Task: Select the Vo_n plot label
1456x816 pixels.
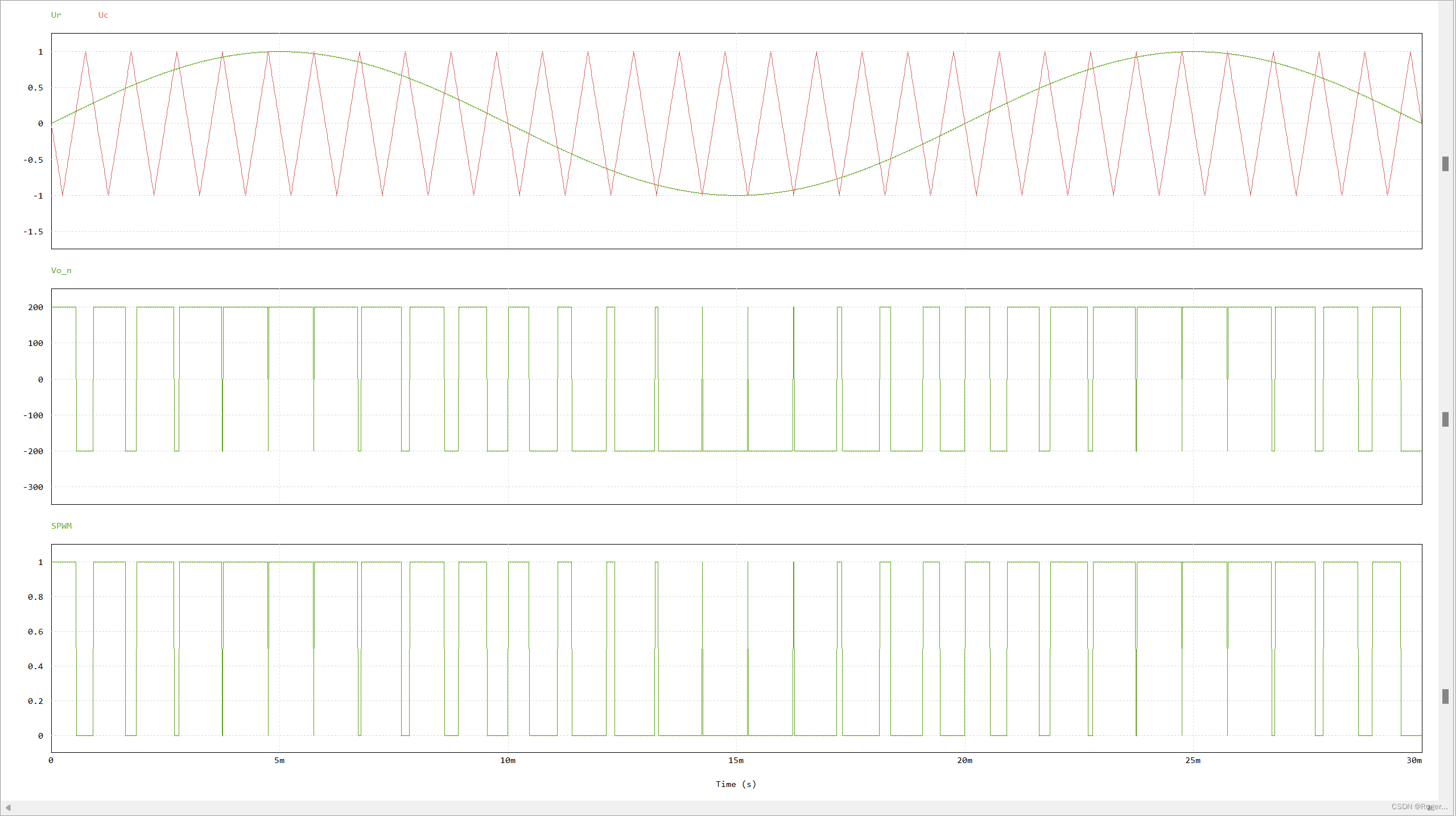Action: coord(61,270)
